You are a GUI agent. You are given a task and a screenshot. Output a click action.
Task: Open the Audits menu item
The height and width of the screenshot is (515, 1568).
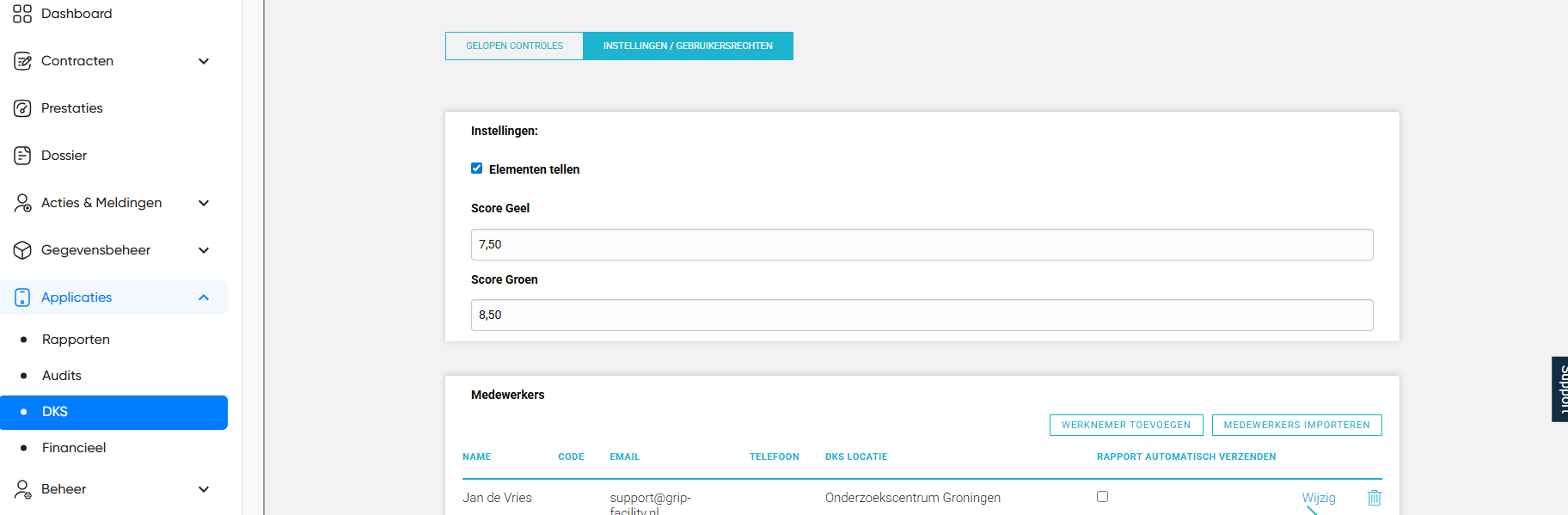62,376
